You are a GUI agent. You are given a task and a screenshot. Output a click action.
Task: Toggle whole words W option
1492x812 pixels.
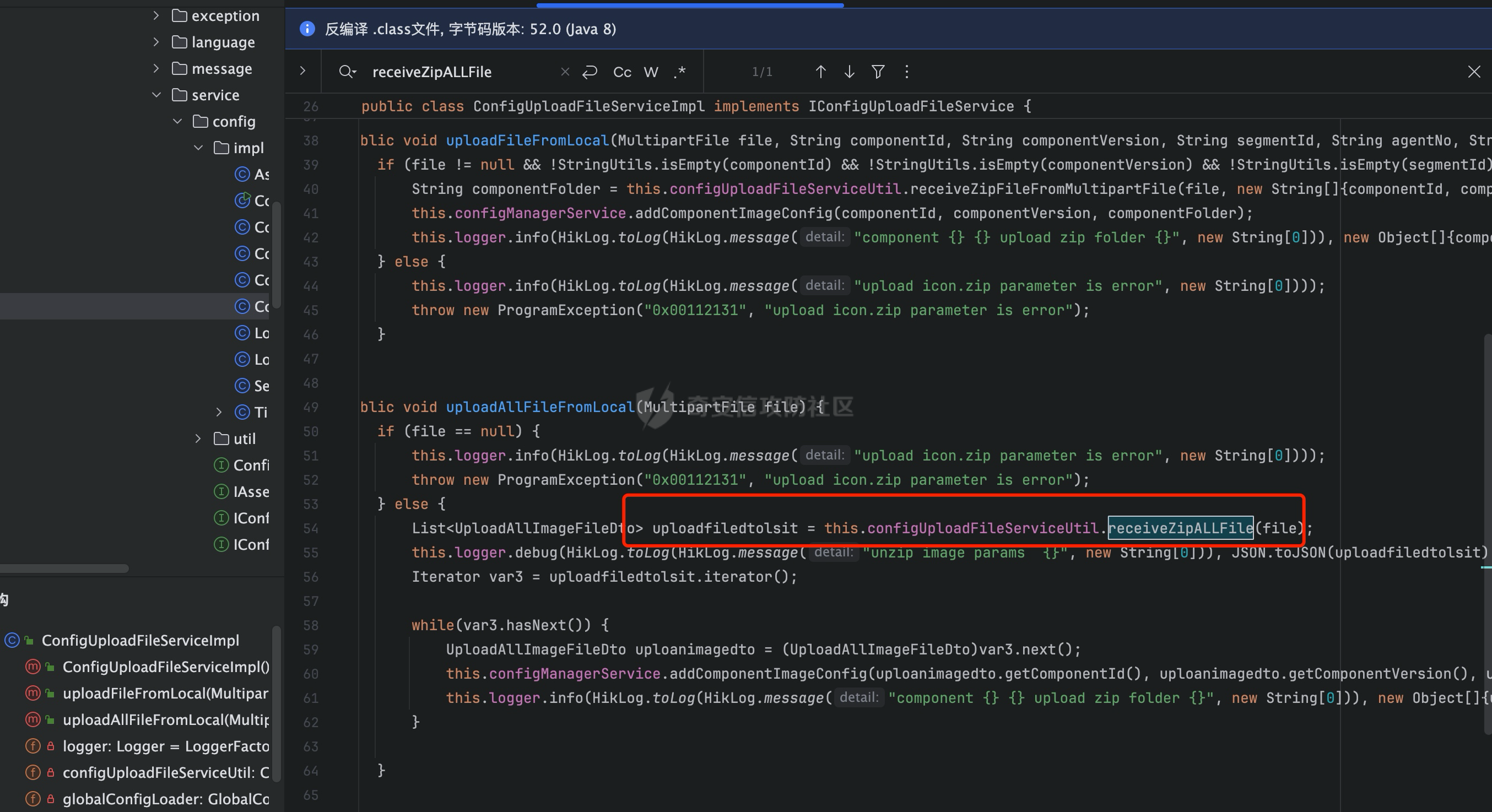[x=651, y=72]
